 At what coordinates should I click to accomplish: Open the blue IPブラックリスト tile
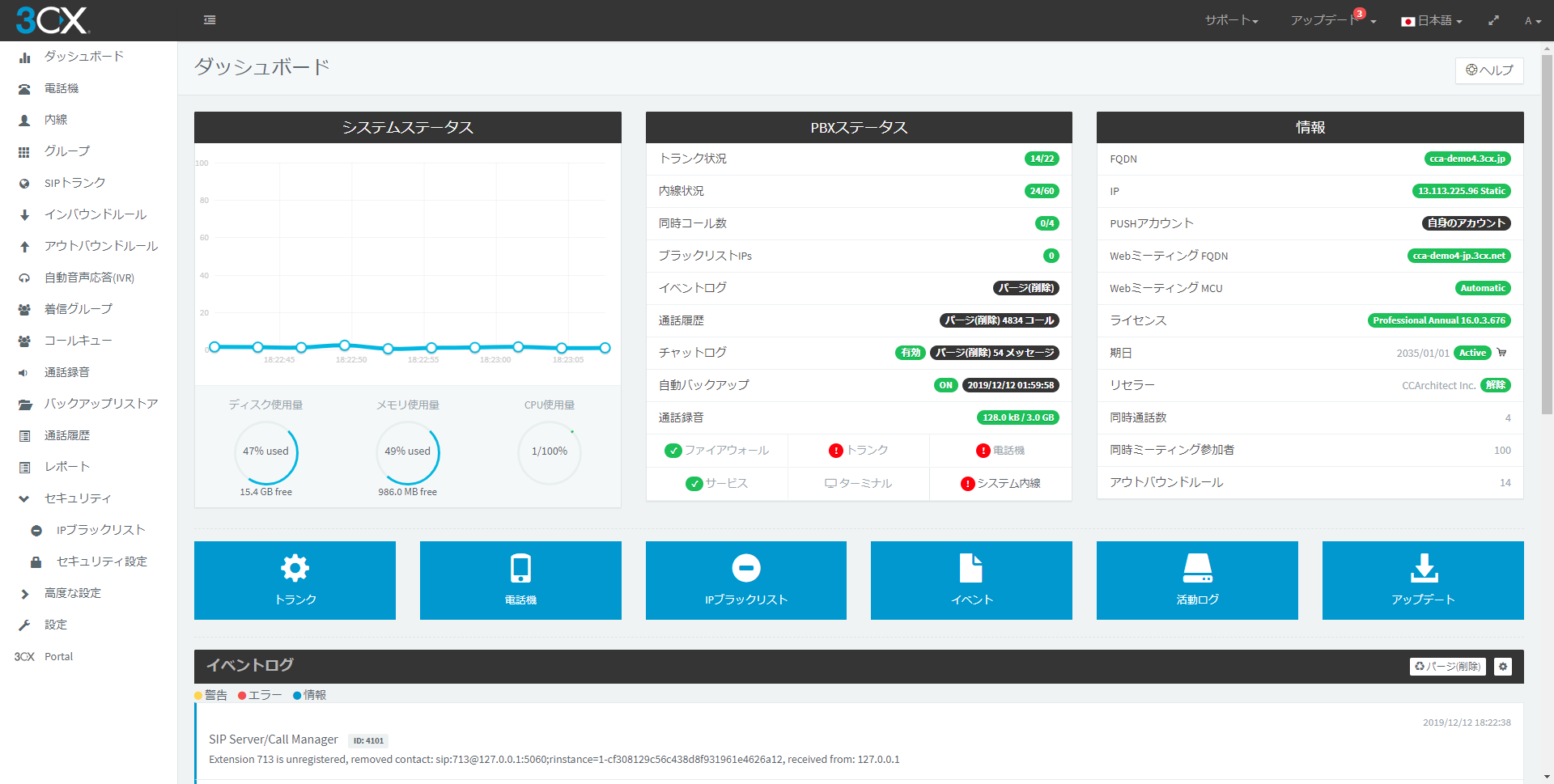point(745,580)
